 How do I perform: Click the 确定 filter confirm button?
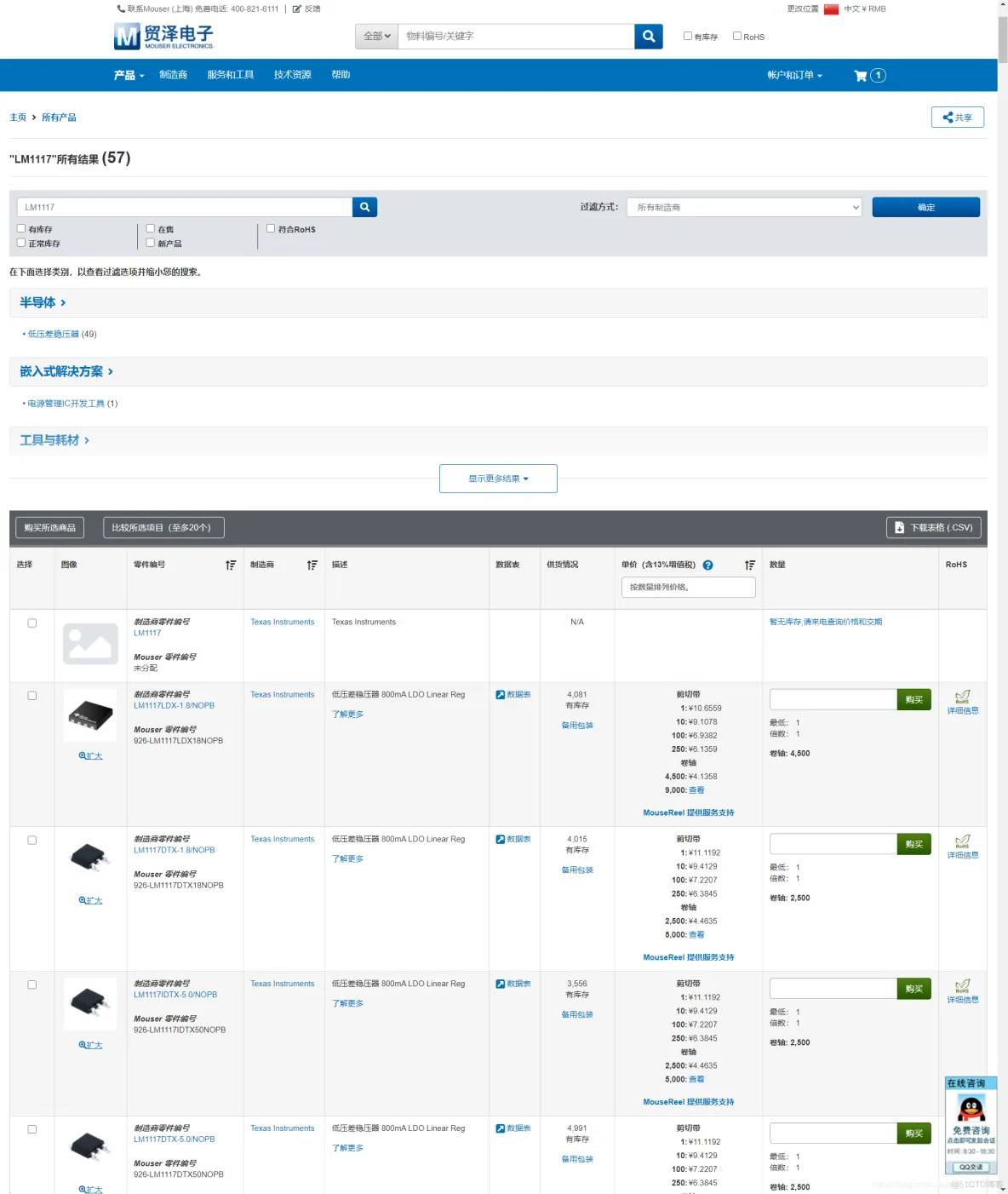925,207
